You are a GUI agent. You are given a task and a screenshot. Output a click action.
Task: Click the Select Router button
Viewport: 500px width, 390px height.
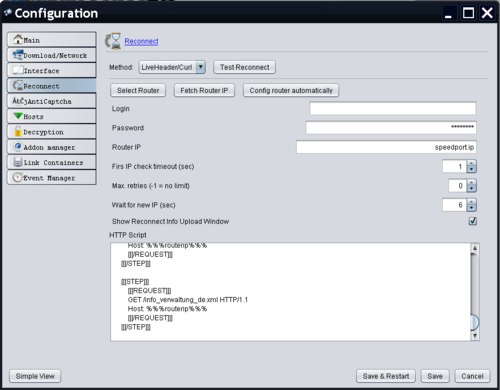(138, 90)
